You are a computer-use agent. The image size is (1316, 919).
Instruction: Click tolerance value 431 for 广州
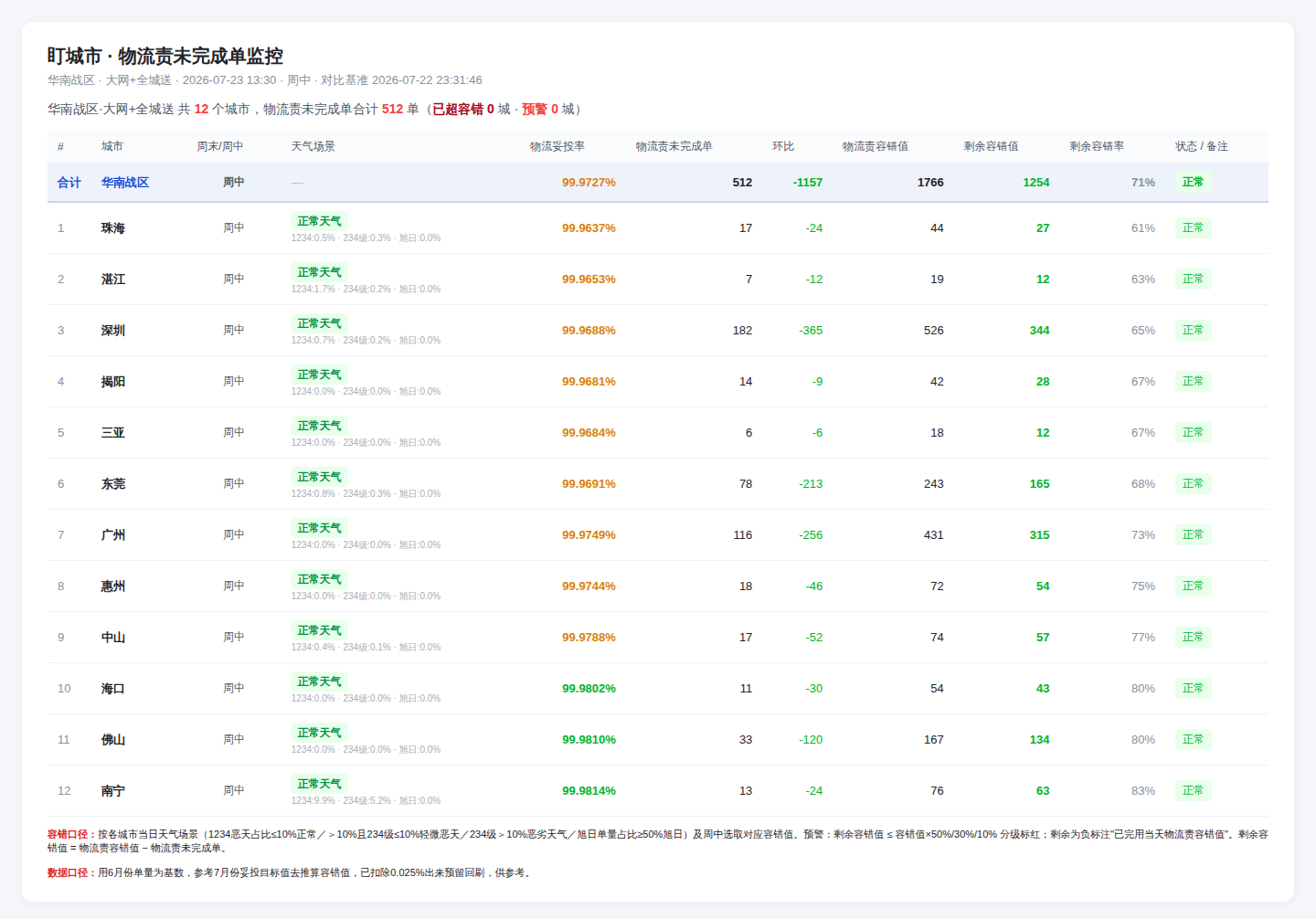[x=934, y=535]
